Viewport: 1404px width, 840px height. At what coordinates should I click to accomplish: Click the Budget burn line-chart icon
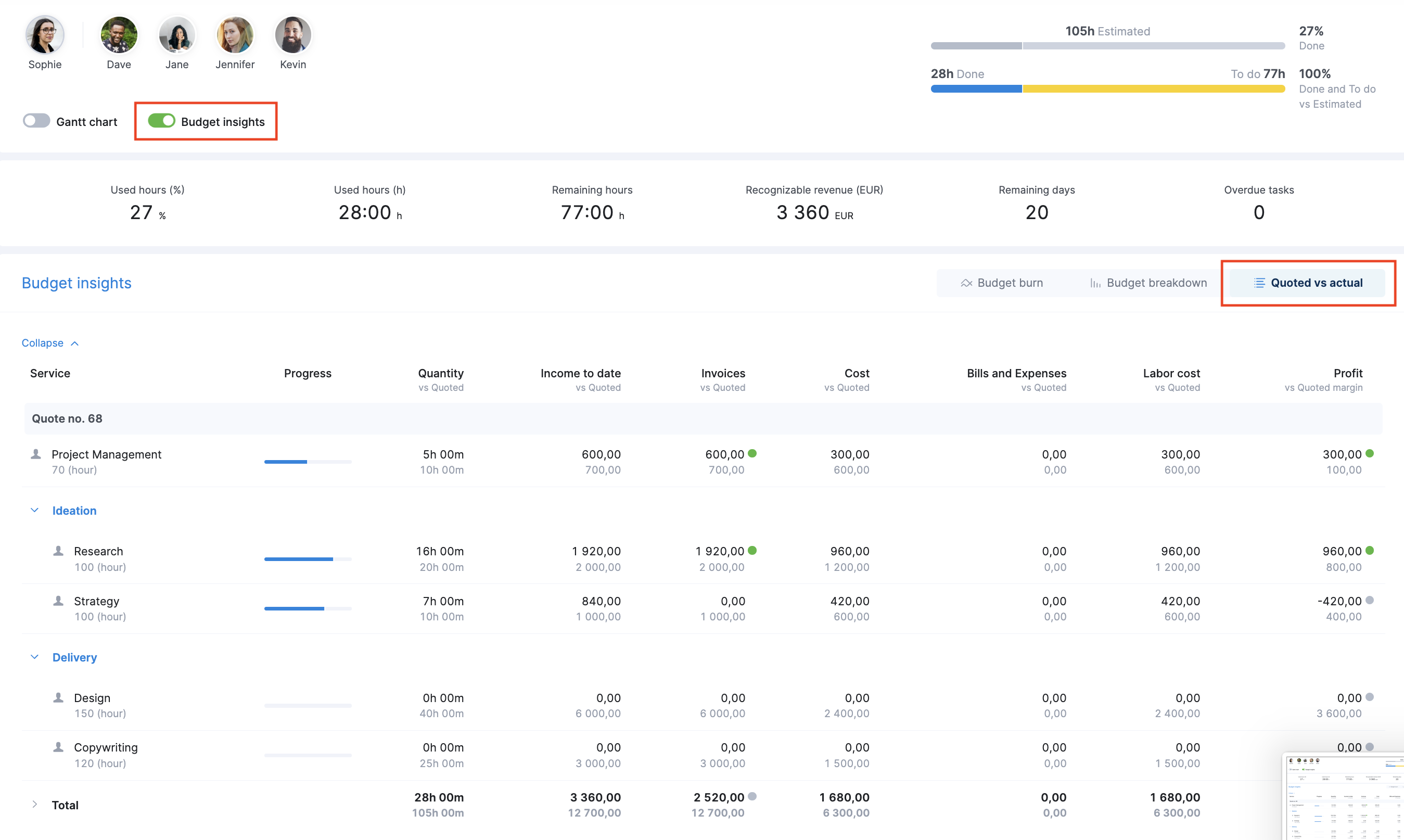pos(968,283)
